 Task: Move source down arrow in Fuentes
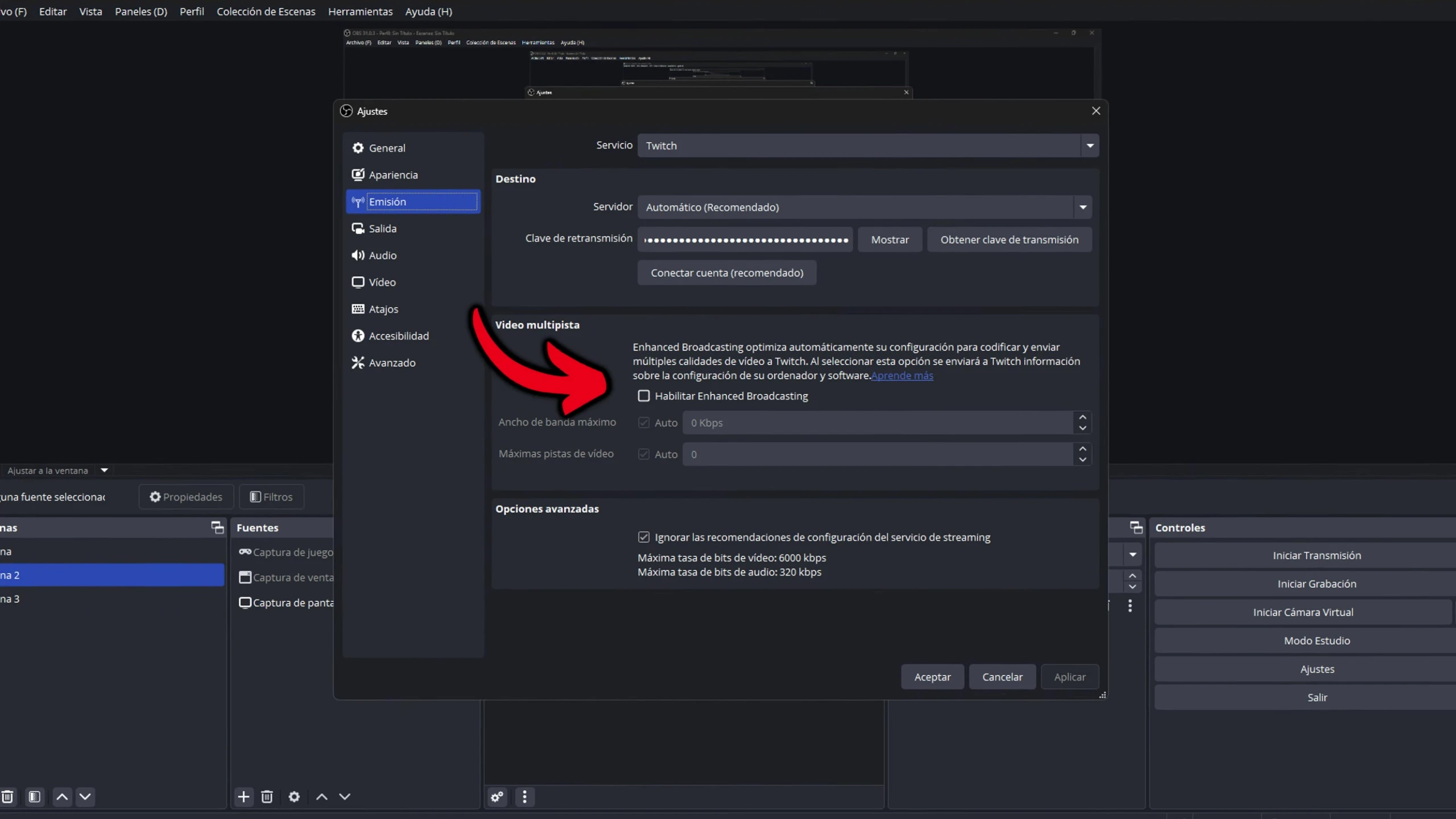coord(345,797)
